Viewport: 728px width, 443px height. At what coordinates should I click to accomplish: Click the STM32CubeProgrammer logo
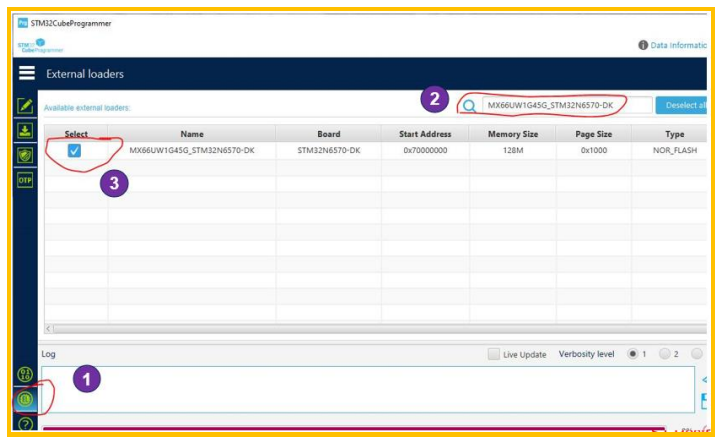click(40, 46)
